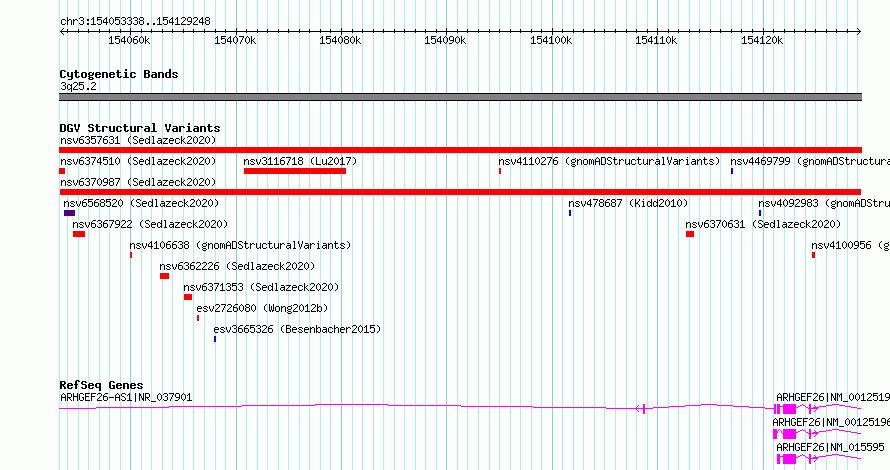Viewport: 890px width, 470px height.
Task: Click the 154090k ruler label
Action: pyautogui.click(x=446, y=40)
